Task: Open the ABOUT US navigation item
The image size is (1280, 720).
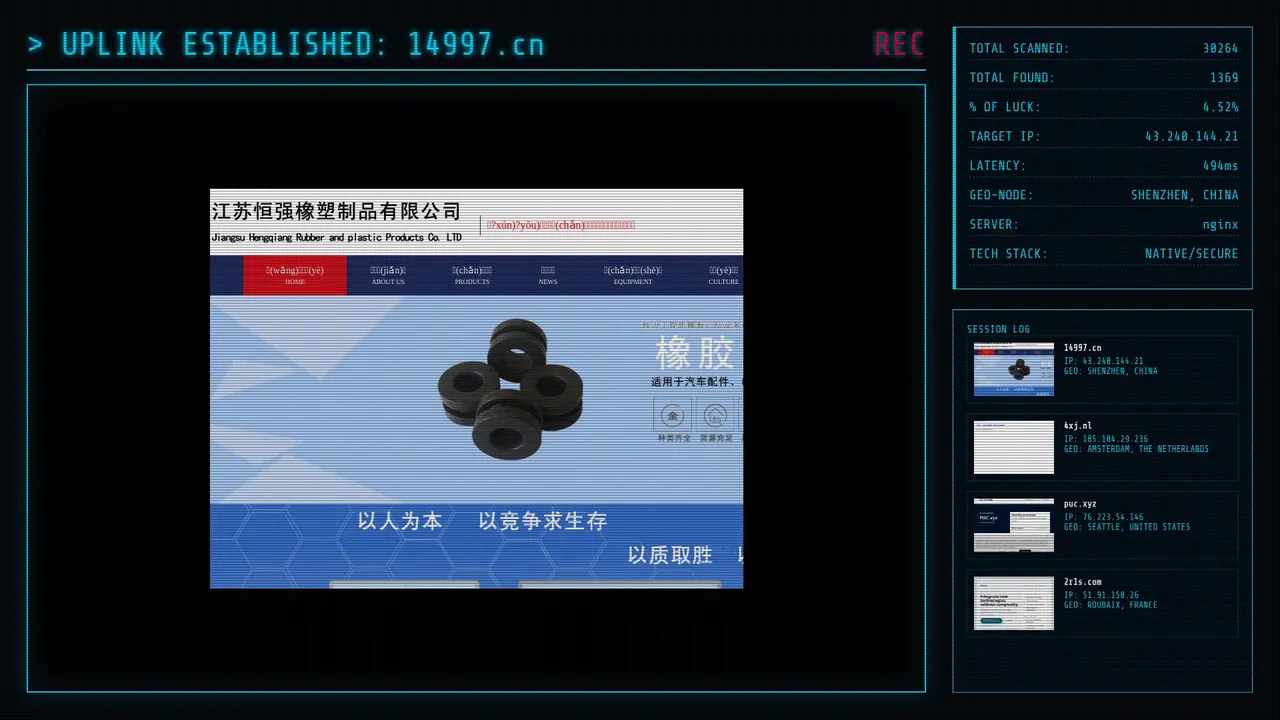Action: [x=388, y=275]
